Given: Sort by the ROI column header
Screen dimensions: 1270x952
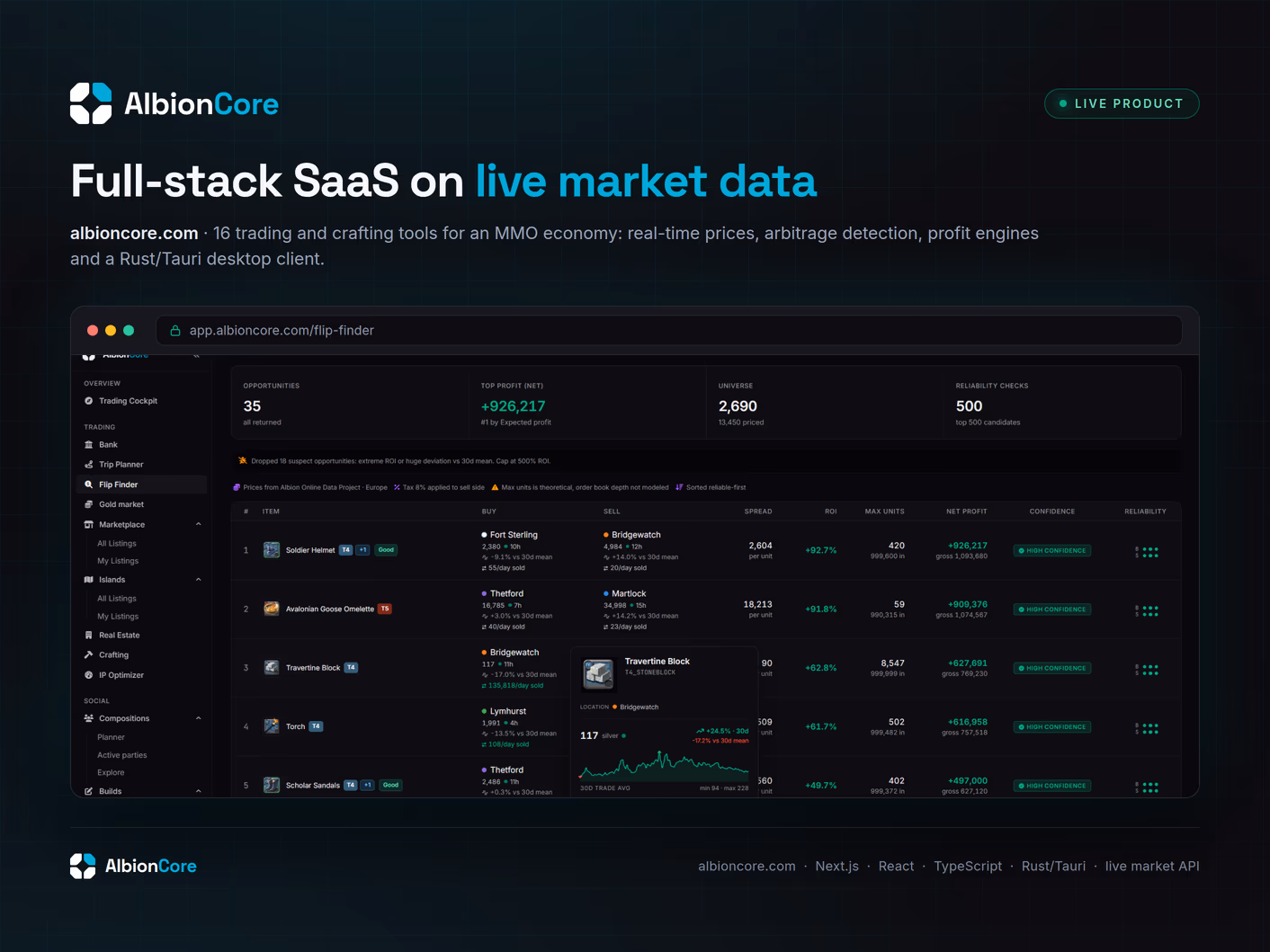Looking at the screenshot, I should tap(831, 512).
